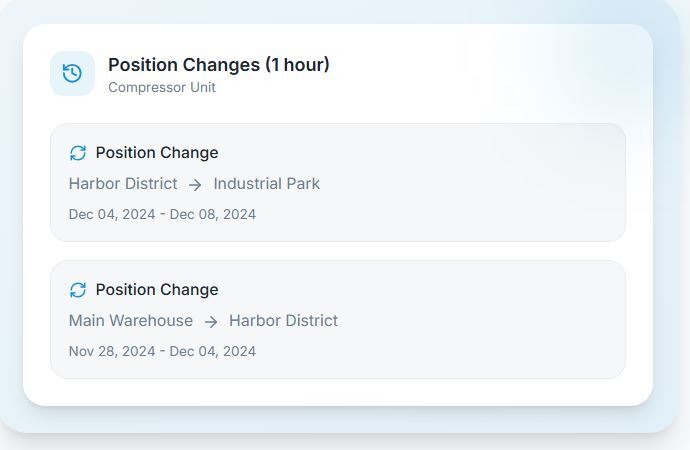Click "Position Change" heading above Main Warehouse route
The height and width of the screenshot is (450, 690).
pyautogui.click(x=157, y=290)
